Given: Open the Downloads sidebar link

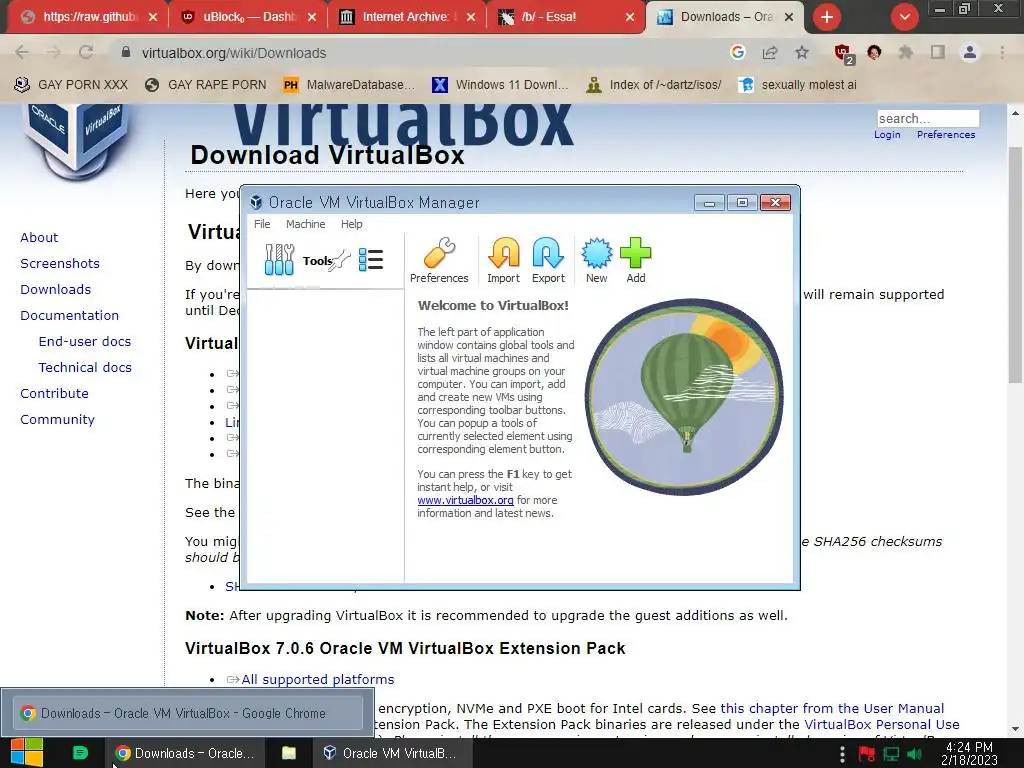Looking at the screenshot, I should click(56, 289).
